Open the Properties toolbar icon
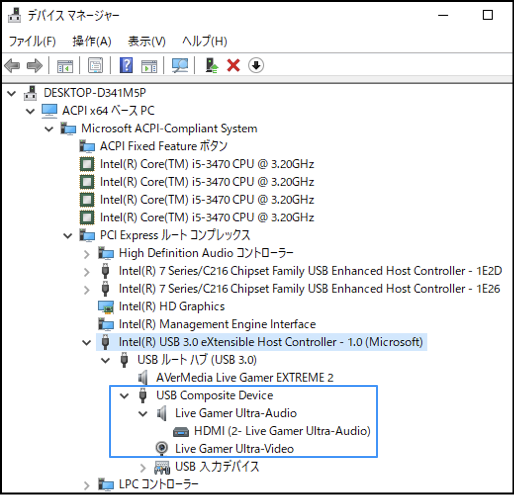This screenshot has width=514, height=495. pyautogui.click(x=95, y=65)
